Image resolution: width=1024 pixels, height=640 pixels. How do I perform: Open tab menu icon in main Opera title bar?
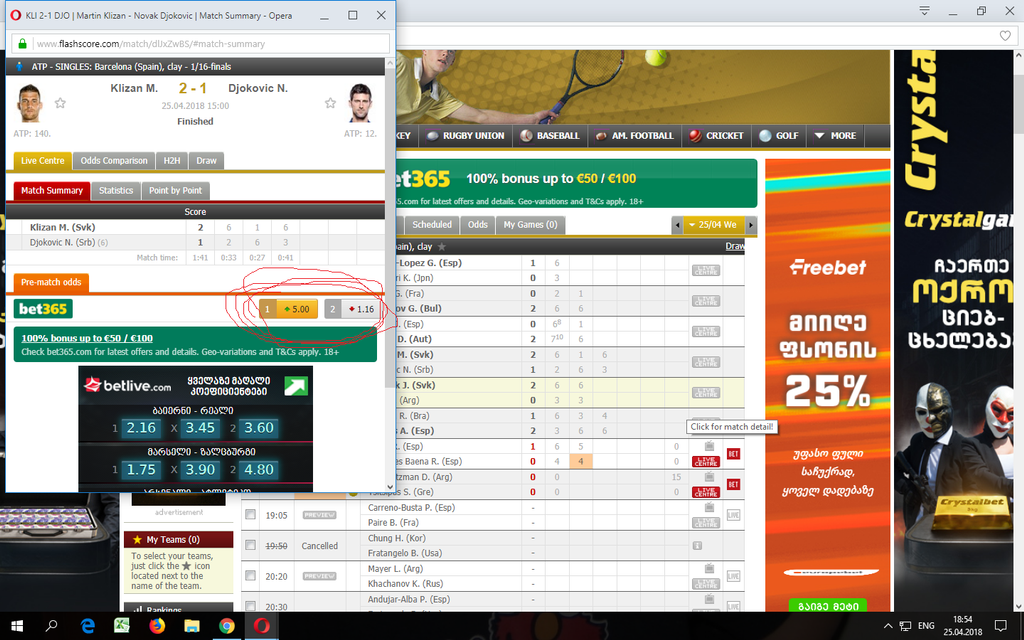924,11
